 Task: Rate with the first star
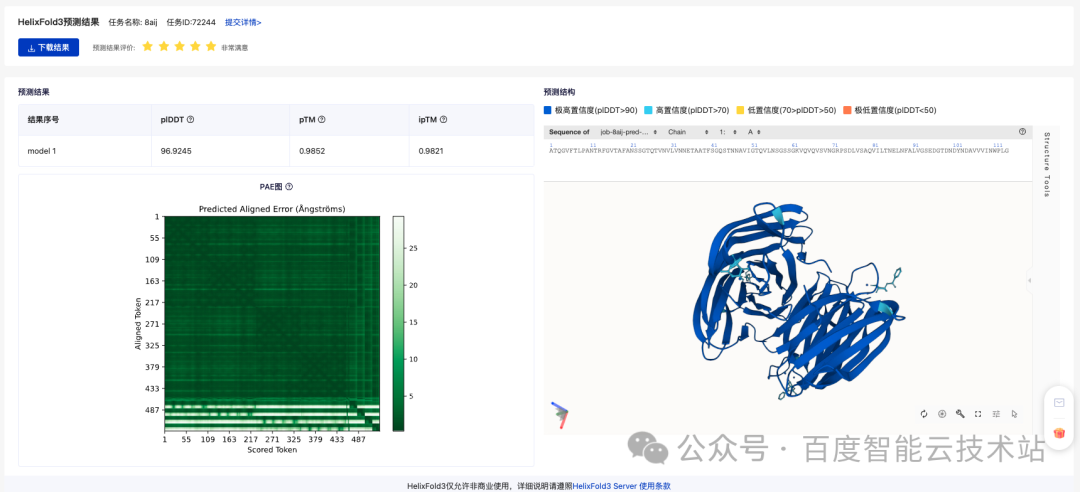tap(147, 47)
